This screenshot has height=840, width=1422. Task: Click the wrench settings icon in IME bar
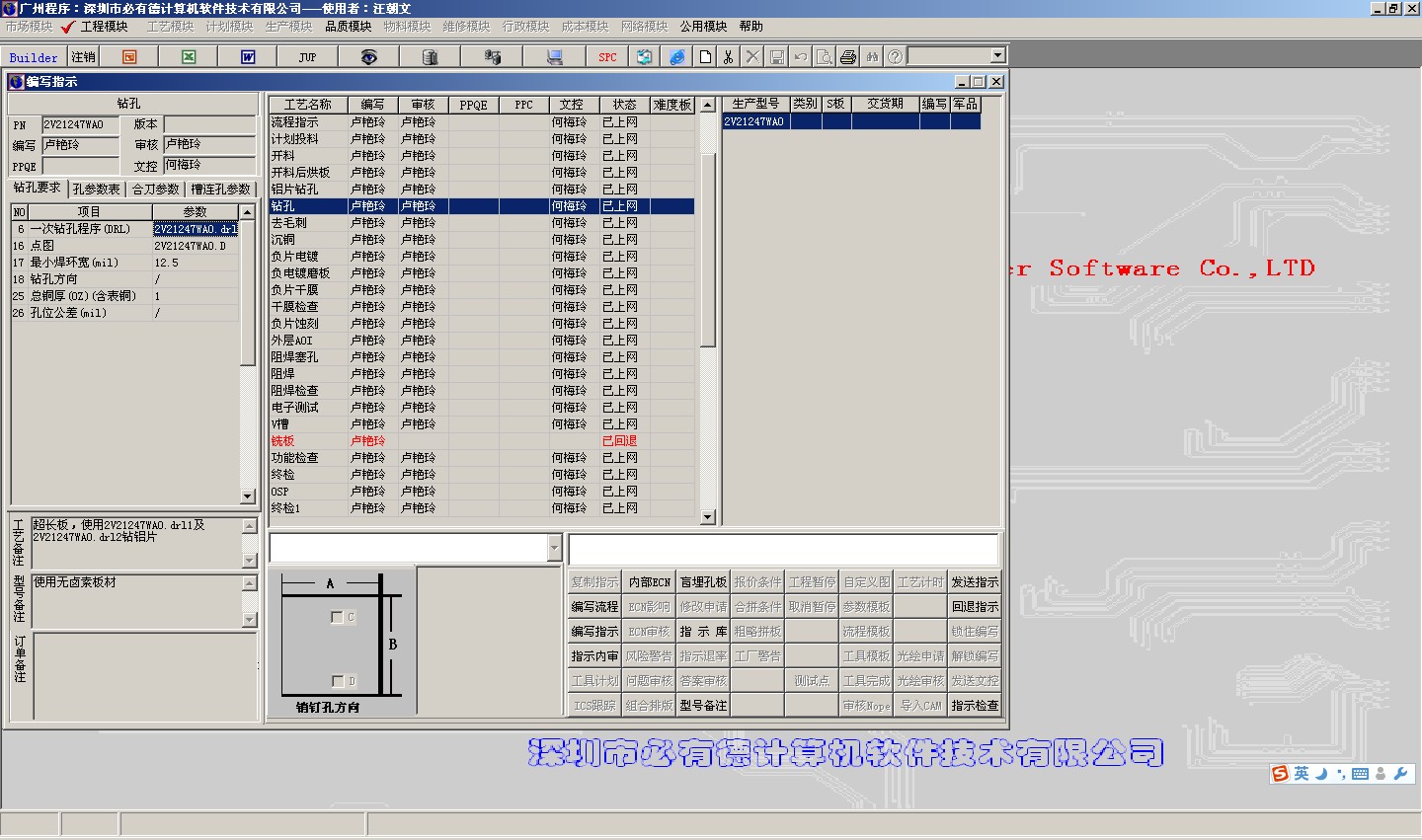(1400, 774)
